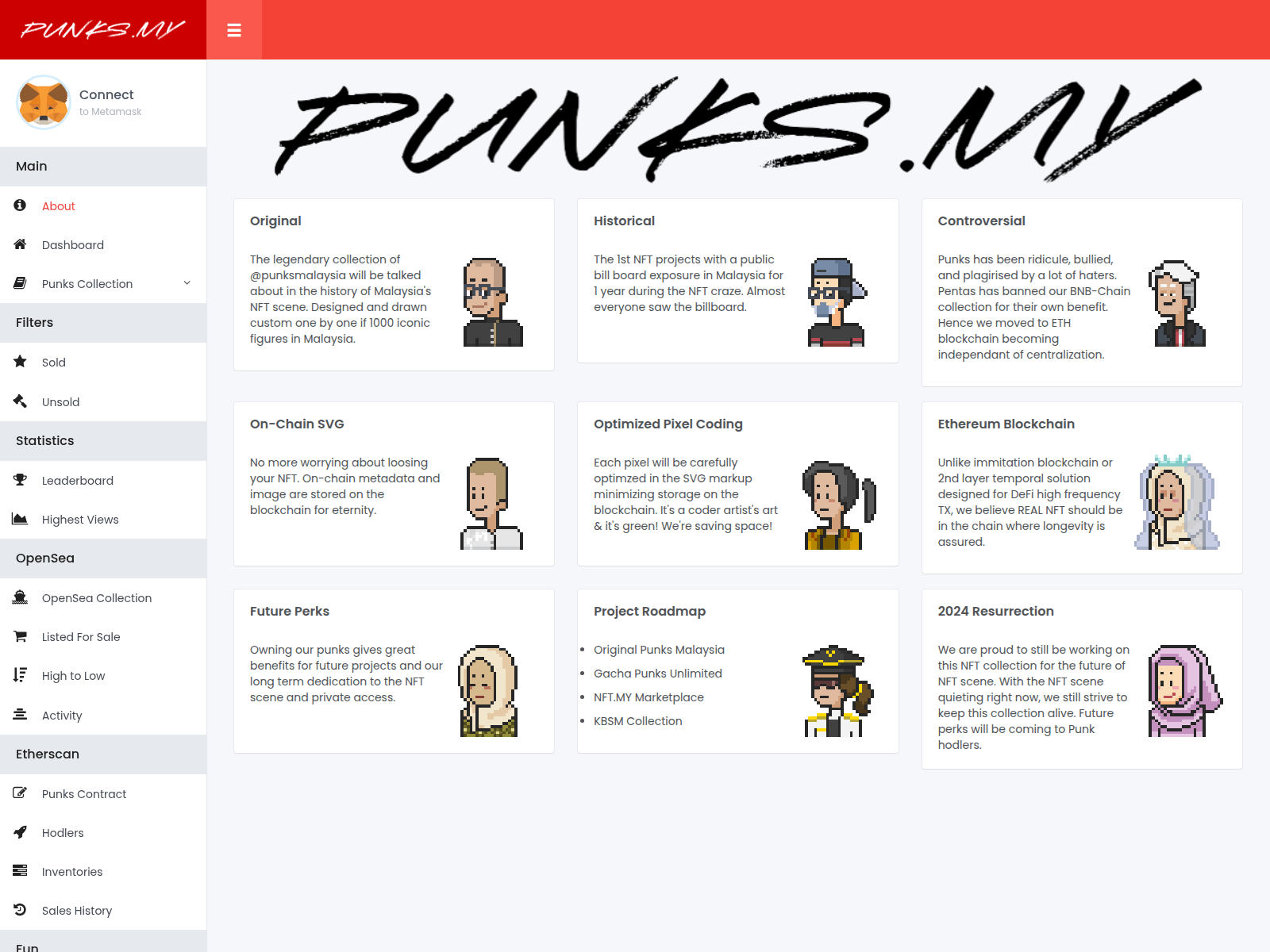This screenshot has height=952, width=1270.
Task: View the Highest Views page
Action: (x=103, y=520)
